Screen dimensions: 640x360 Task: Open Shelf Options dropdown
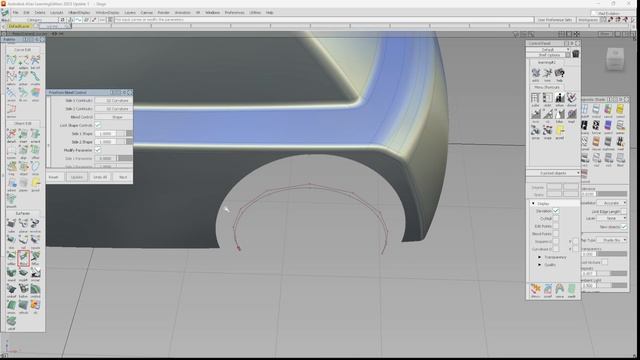click(x=548, y=55)
